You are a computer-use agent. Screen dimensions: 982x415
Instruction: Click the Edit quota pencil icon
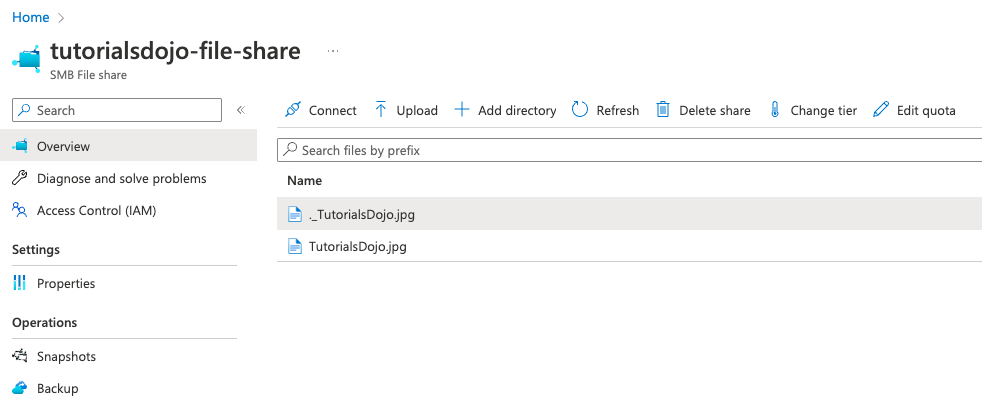point(881,110)
